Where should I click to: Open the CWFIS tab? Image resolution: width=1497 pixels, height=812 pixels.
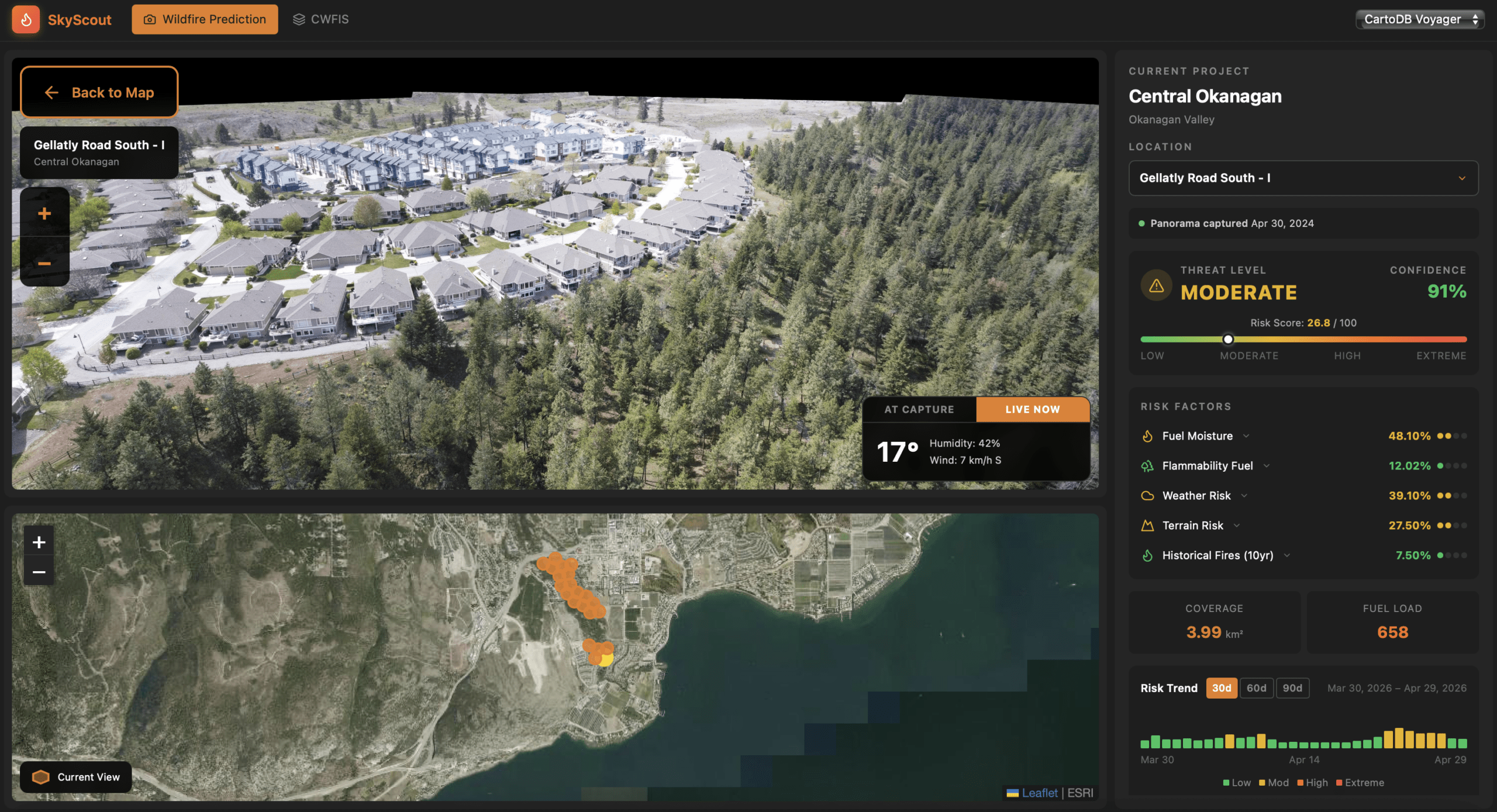[x=320, y=19]
